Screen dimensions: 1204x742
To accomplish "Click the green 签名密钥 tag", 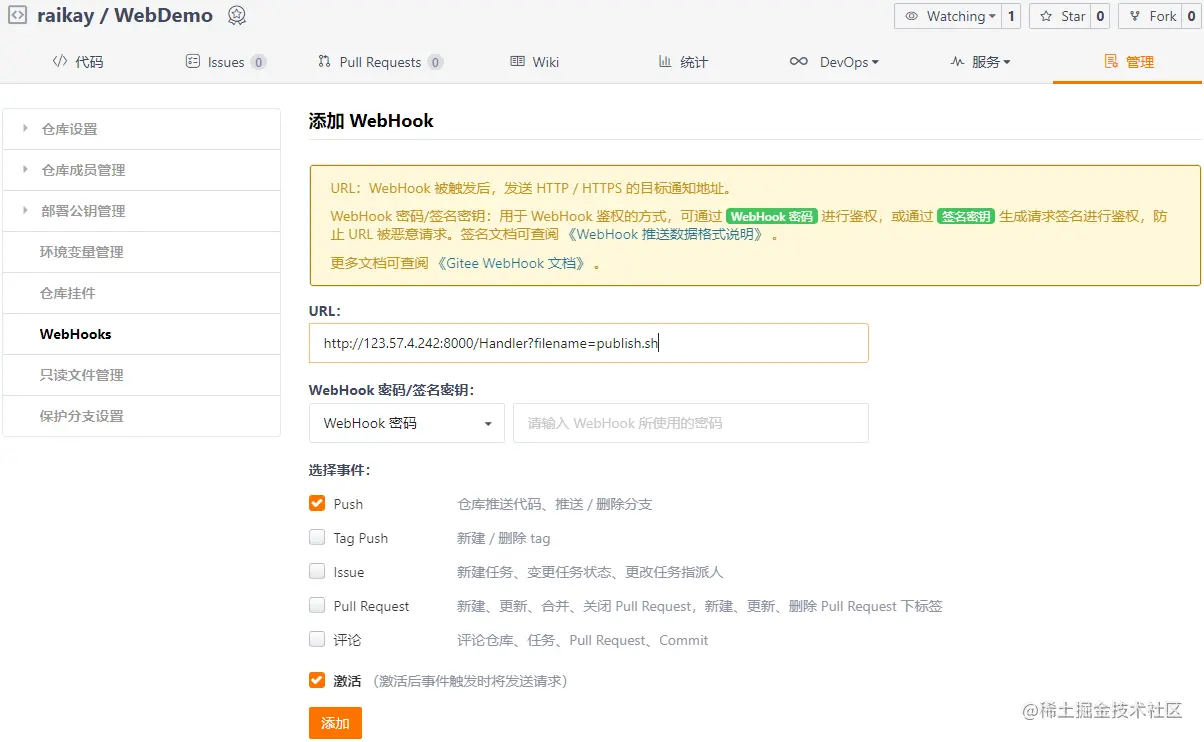I will pos(966,216).
